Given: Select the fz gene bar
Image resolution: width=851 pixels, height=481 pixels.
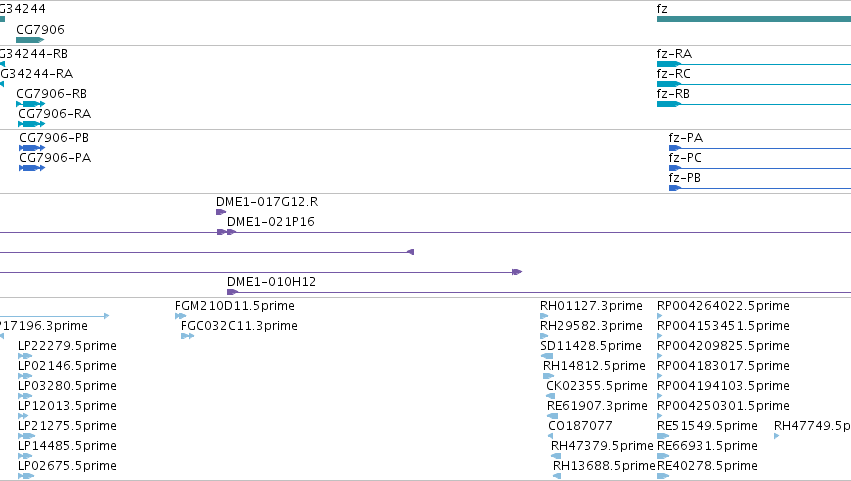Looking at the screenshot, I should click(x=754, y=19).
